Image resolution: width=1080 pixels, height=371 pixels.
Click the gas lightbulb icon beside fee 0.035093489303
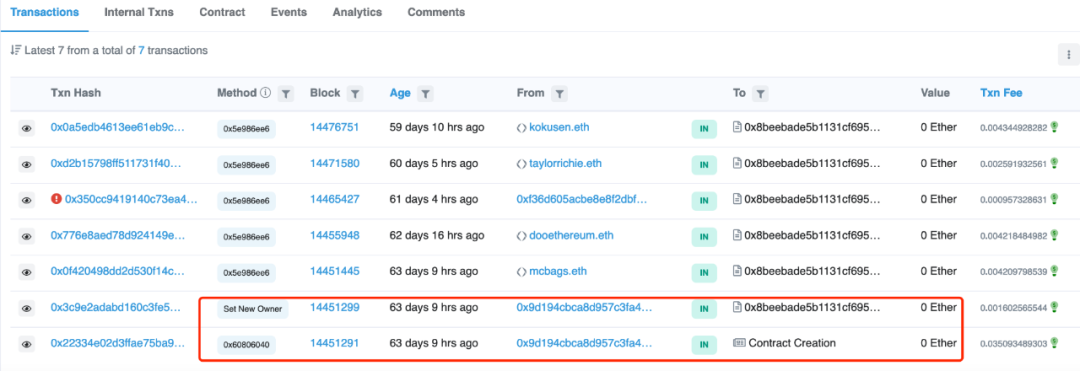(x=1054, y=343)
